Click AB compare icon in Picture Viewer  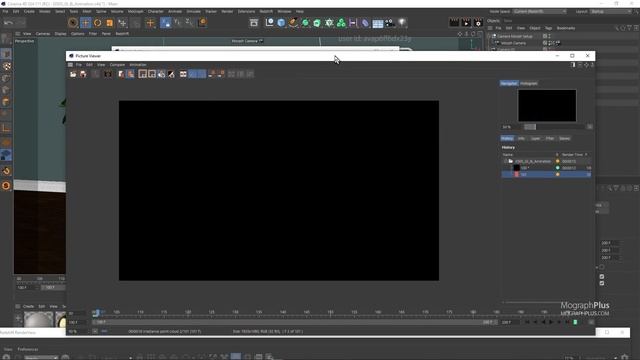click(x=183, y=74)
